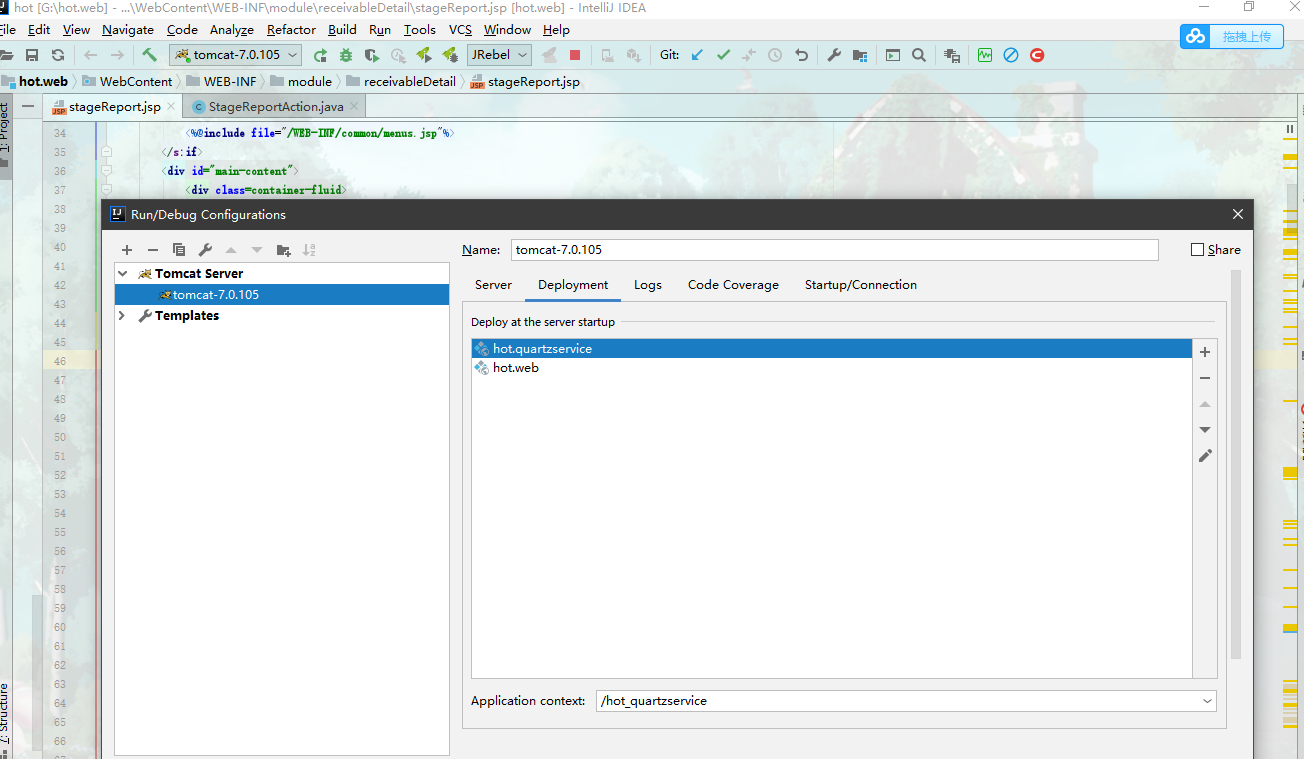This screenshot has width=1304, height=759.
Task: Open the VCS menu
Action: click(460, 30)
